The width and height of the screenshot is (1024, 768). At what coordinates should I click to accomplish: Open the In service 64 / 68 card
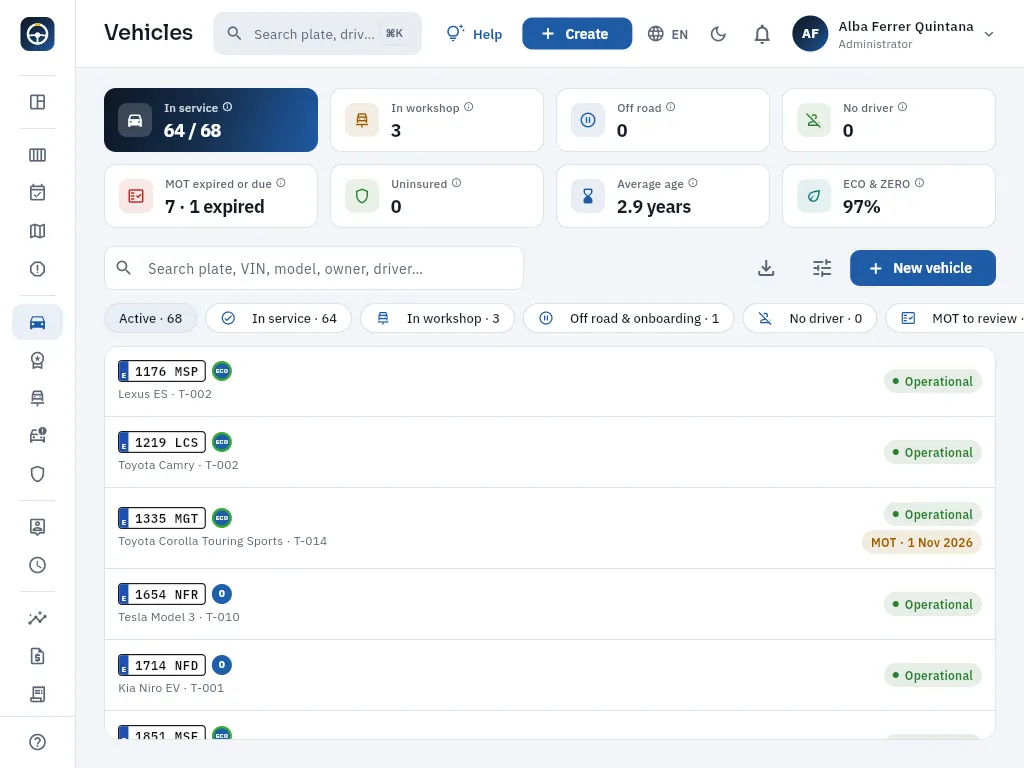(x=211, y=120)
